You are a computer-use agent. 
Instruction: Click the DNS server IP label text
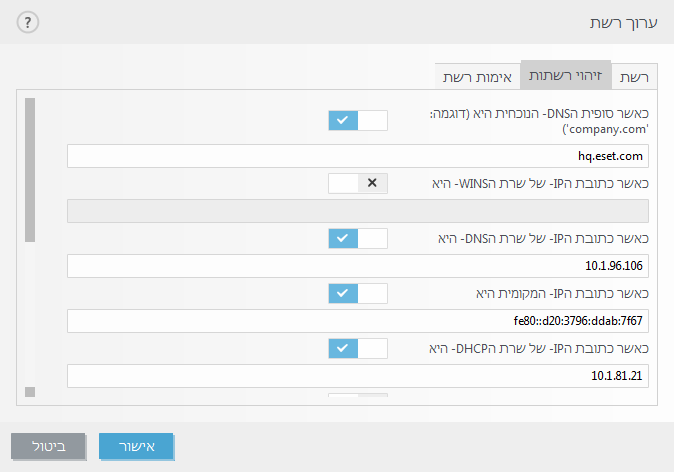(543, 239)
